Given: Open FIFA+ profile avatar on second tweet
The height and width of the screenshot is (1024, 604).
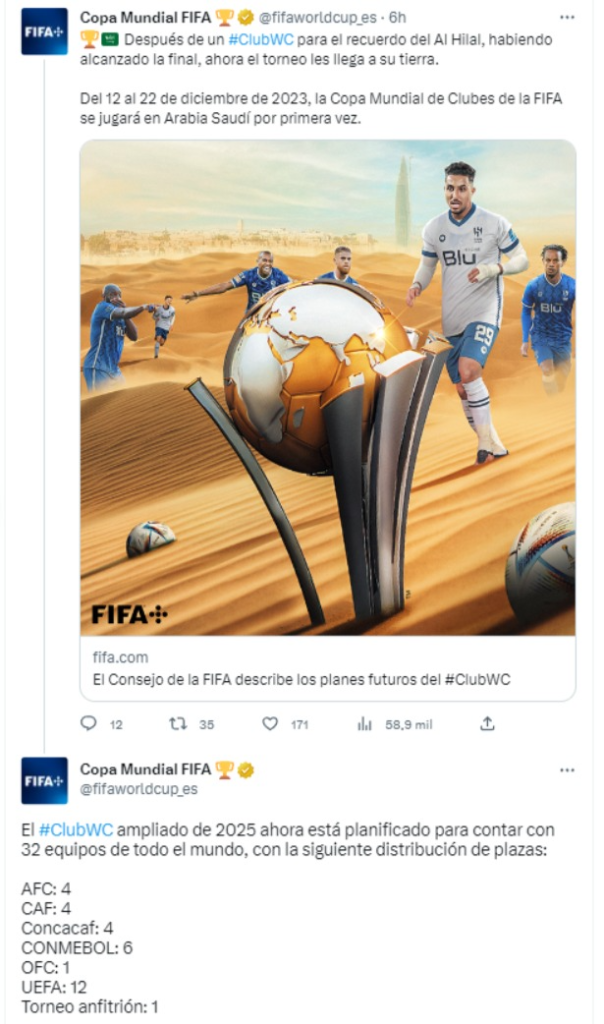Looking at the screenshot, I should (44, 780).
